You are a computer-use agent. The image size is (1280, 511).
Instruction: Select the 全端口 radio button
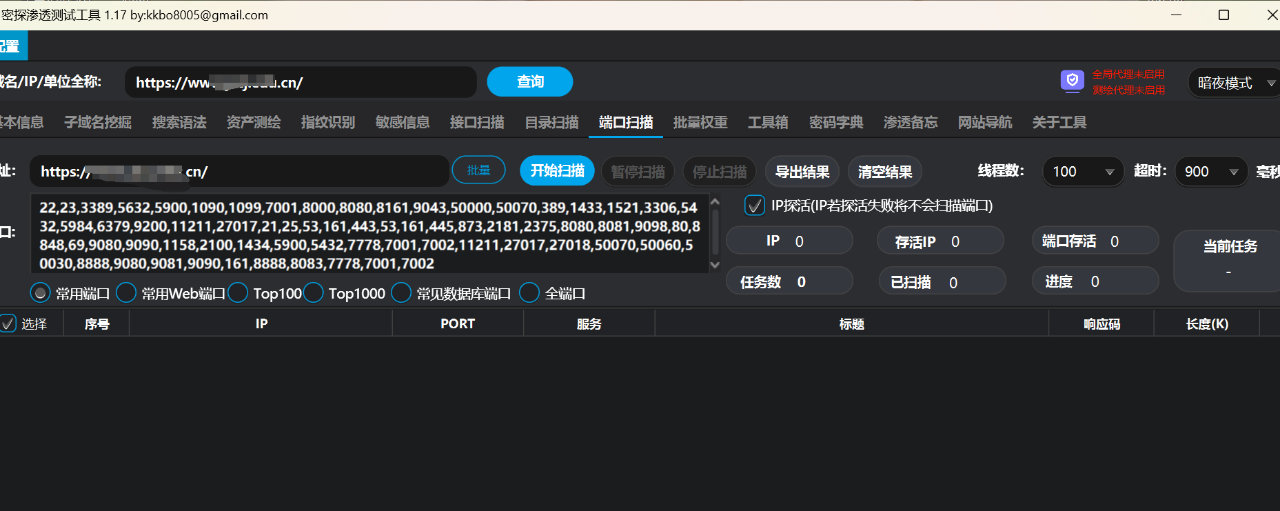[x=529, y=293]
